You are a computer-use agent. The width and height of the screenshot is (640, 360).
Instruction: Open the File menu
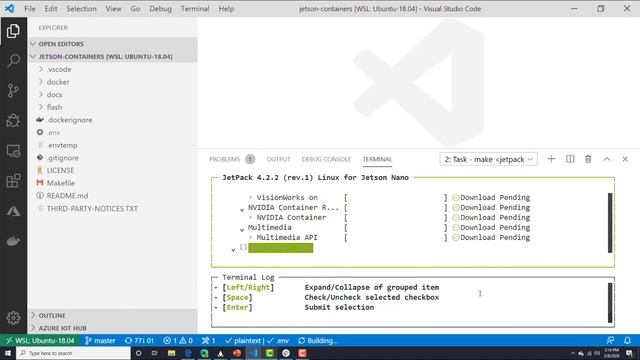[x=30, y=9]
